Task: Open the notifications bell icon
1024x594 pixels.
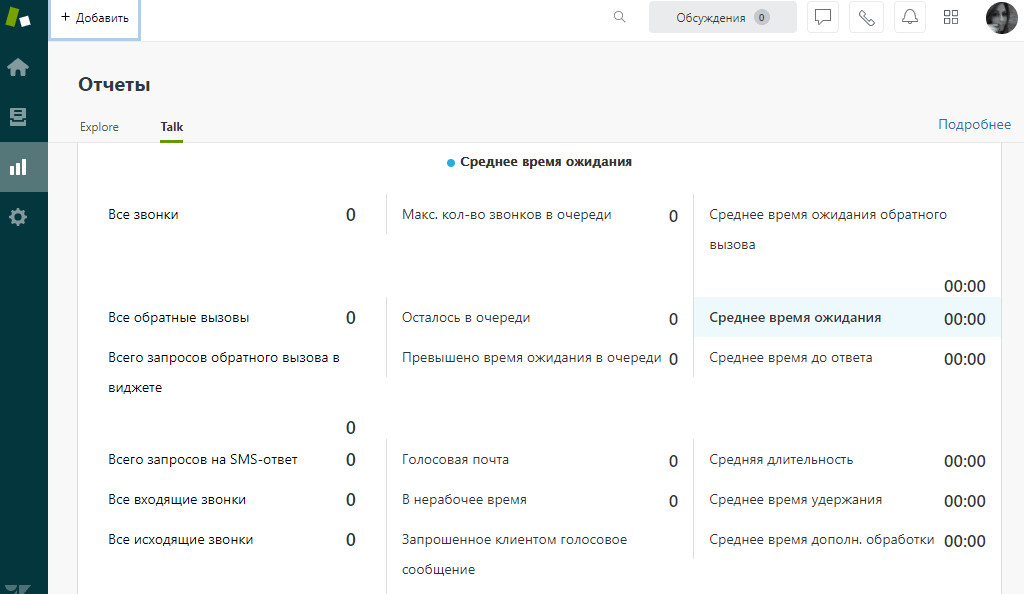Action: pyautogui.click(x=909, y=17)
